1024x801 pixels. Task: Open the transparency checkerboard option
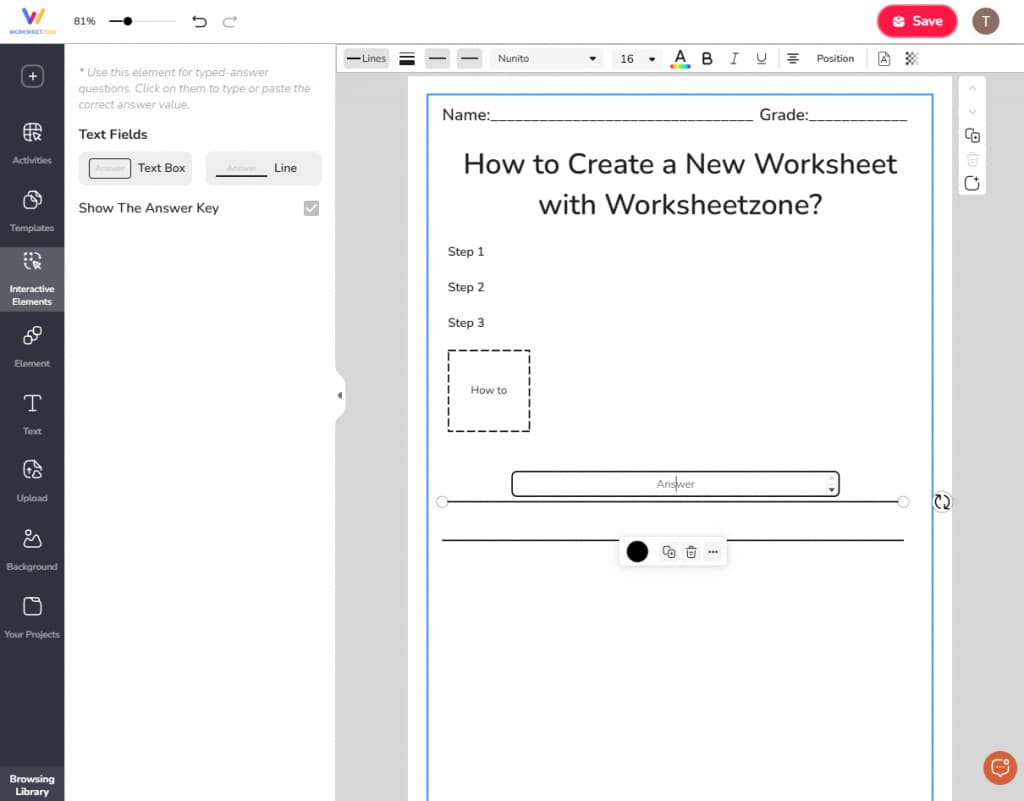[x=912, y=59]
